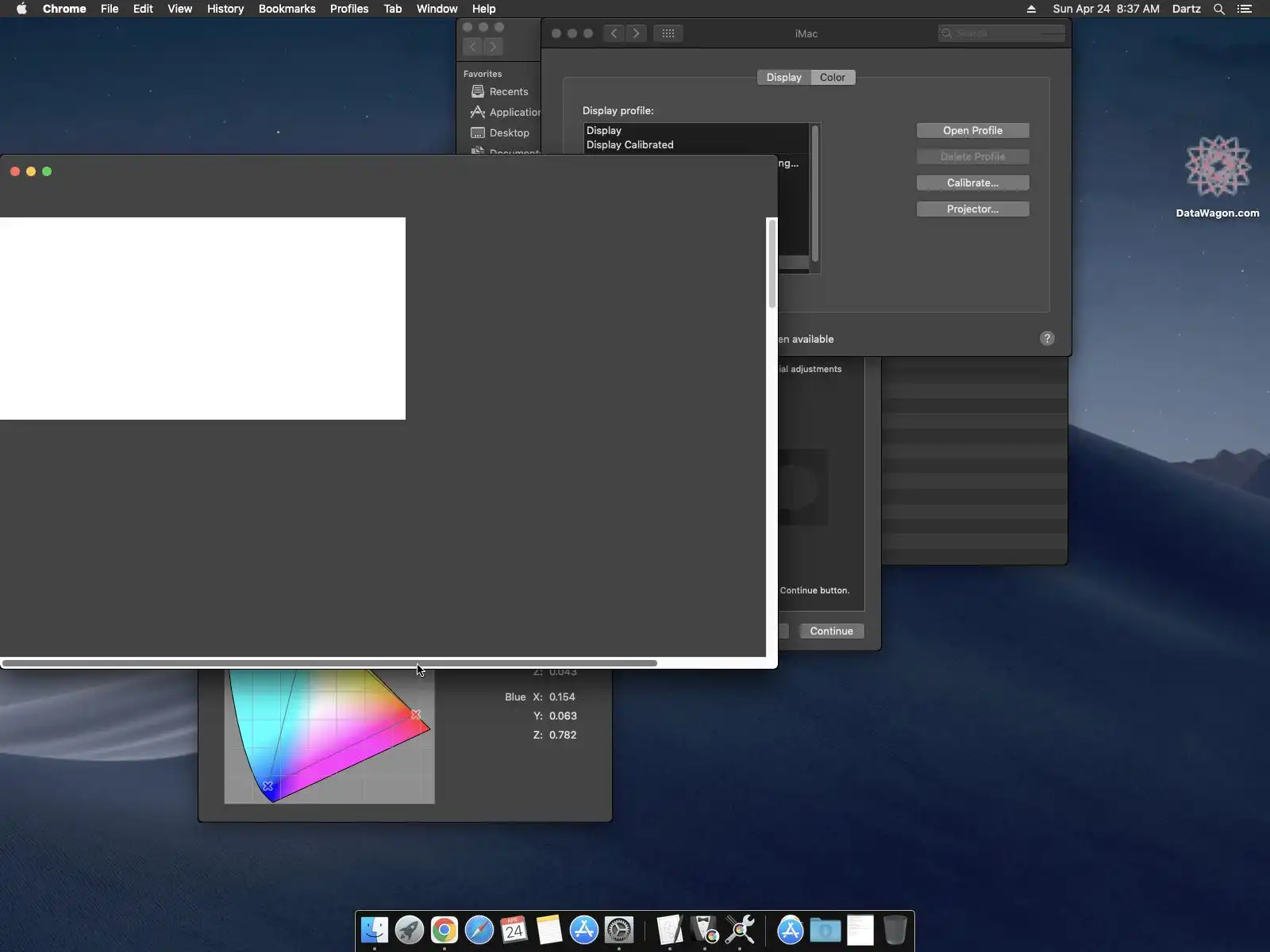Open Spotlight search in menu bar
1270x952 pixels.
point(1219,9)
